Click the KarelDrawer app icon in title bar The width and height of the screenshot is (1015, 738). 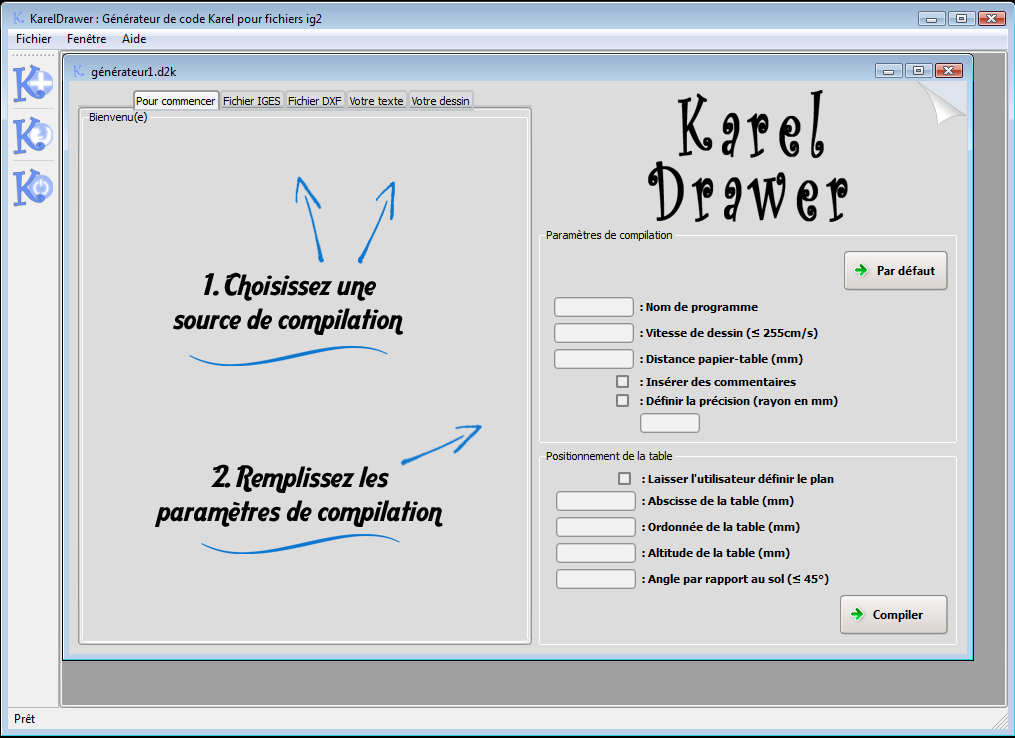[18, 18]
